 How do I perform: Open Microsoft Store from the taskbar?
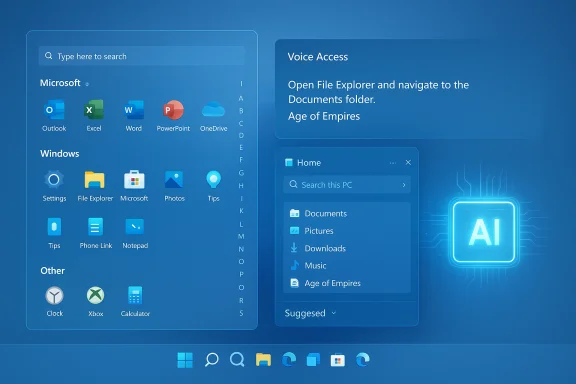[338, 360]
